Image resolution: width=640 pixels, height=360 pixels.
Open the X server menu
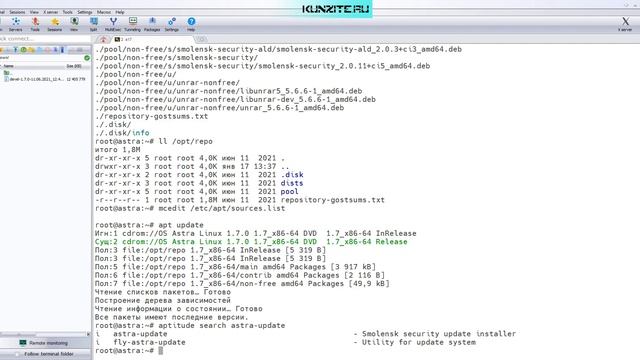click(51, 12)
